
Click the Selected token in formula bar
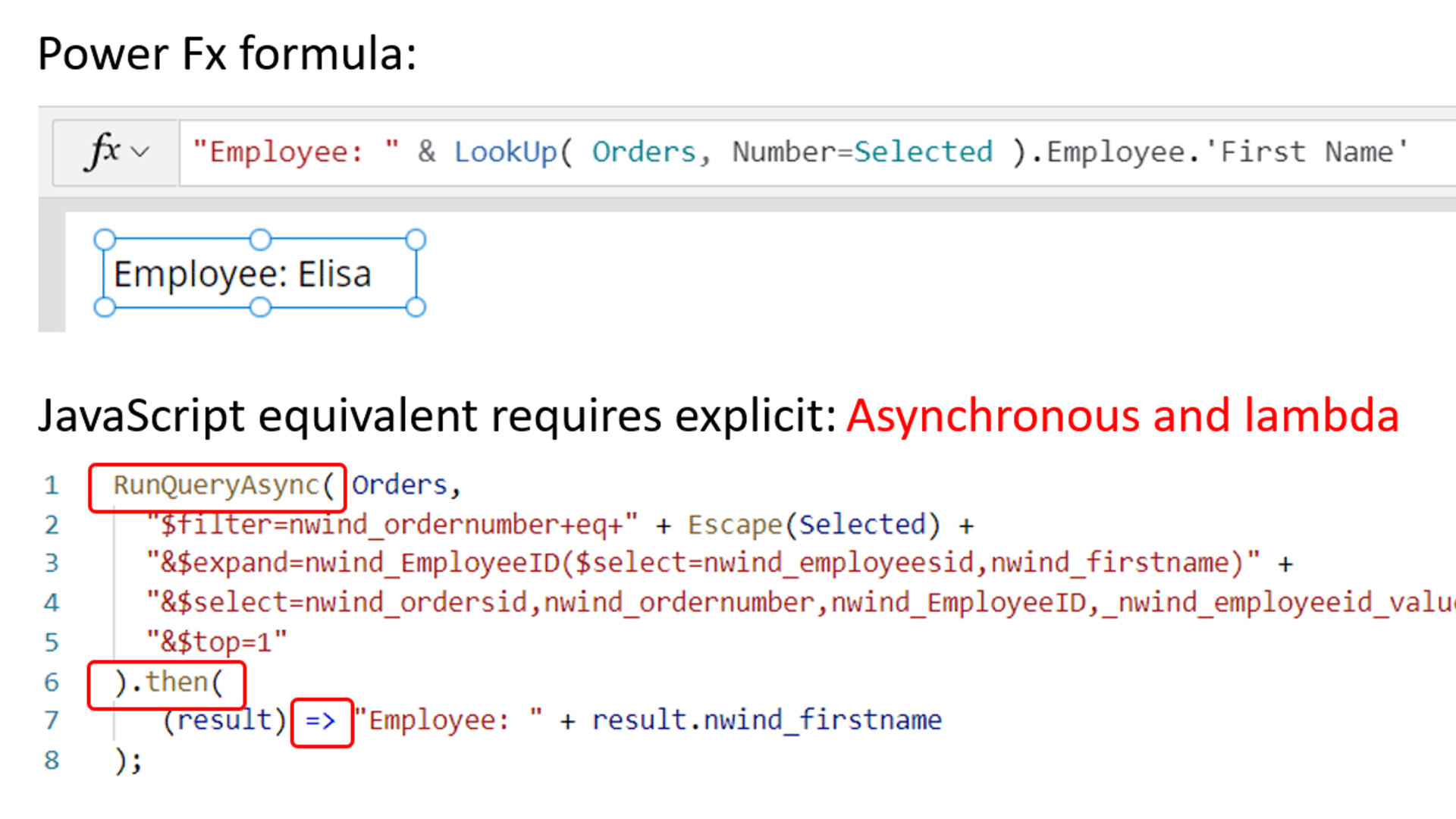923,152
